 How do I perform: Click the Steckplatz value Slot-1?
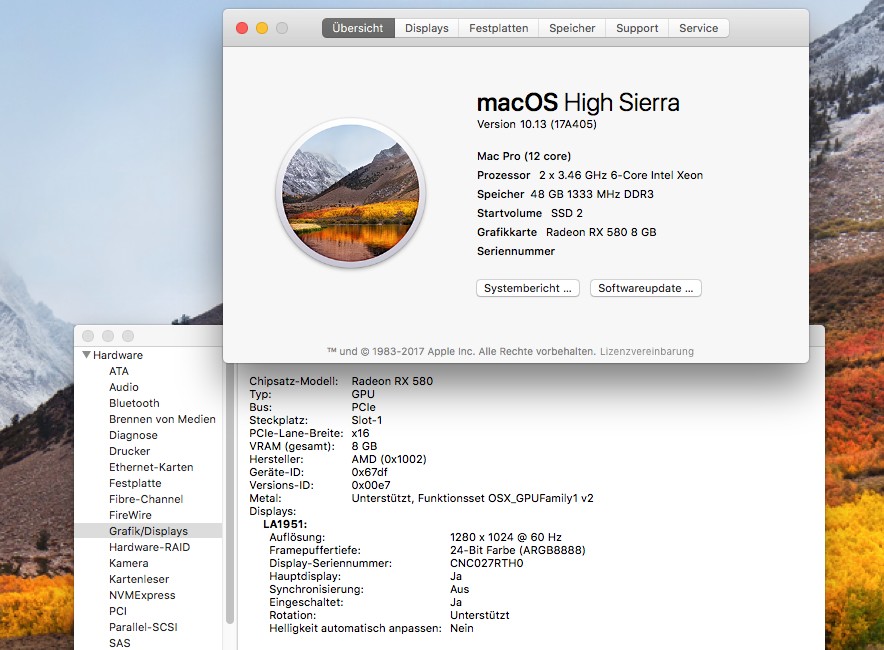[367, 420]
